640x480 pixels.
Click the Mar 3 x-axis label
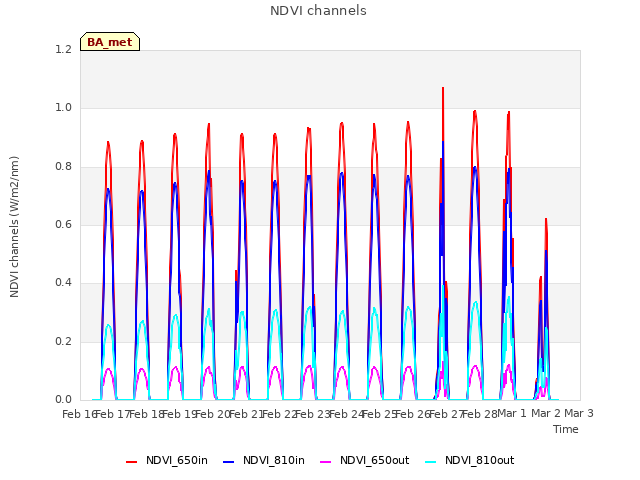[579, 413]
